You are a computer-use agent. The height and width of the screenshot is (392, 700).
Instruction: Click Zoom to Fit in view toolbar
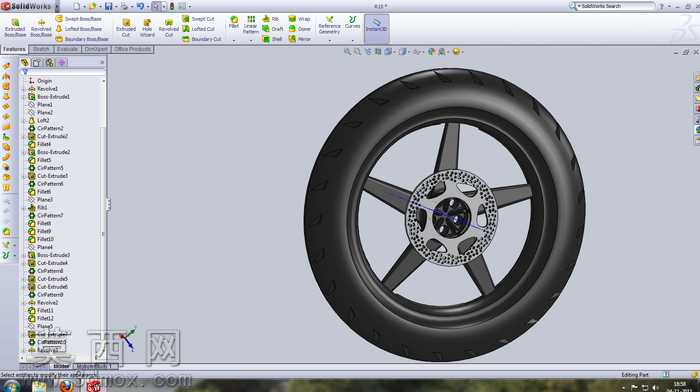[347, 52]
